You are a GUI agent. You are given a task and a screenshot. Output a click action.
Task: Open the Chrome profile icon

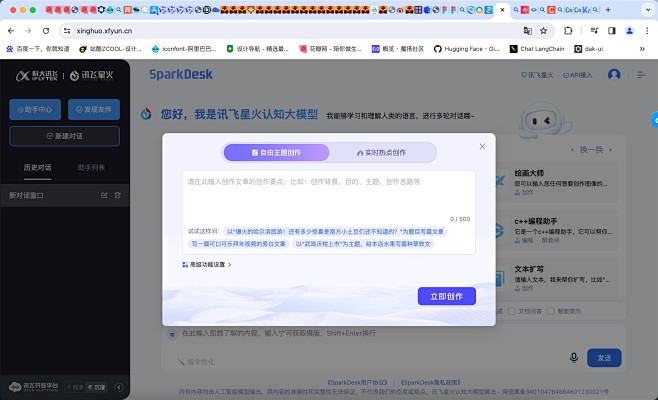629,31
